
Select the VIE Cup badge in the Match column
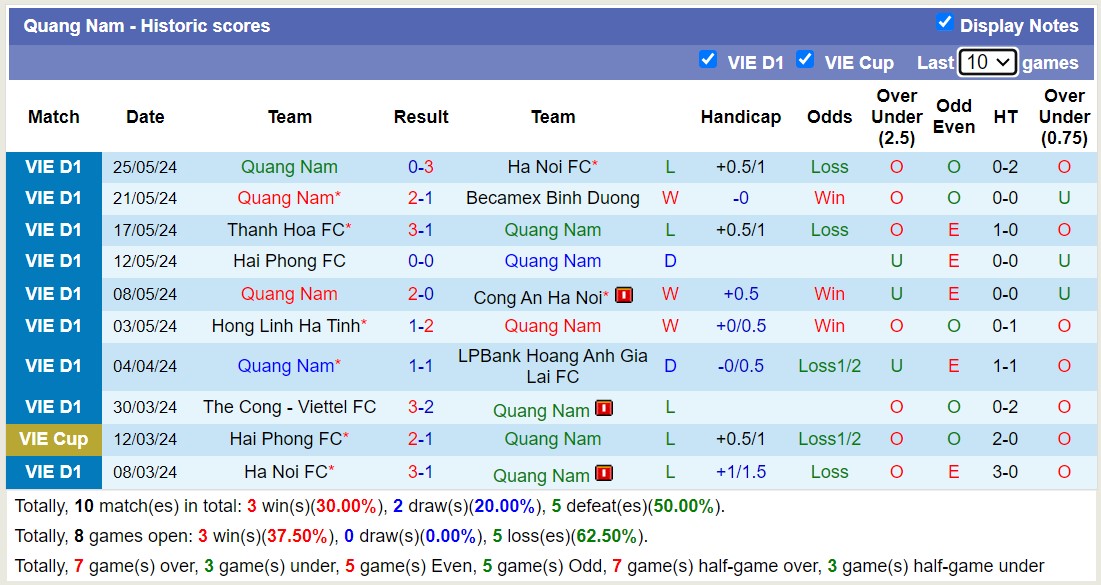[53, 440]
